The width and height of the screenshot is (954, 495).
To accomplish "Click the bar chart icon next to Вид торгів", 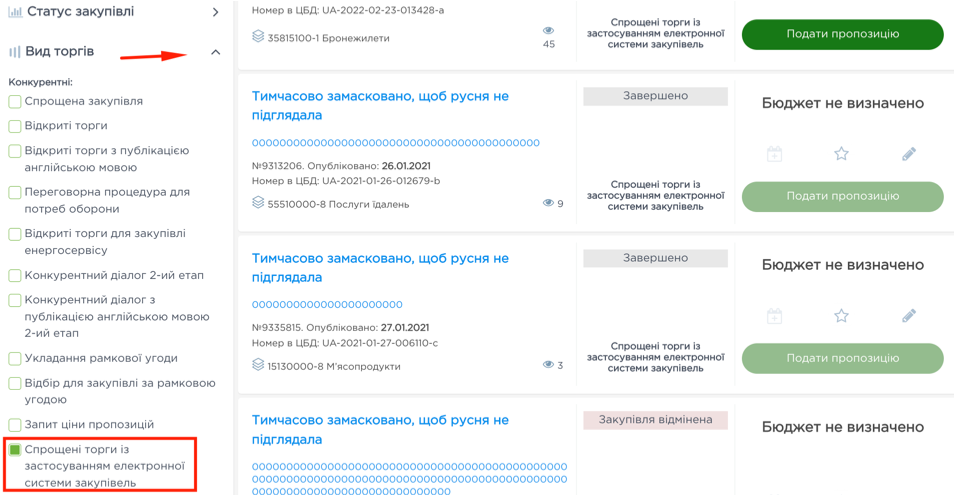I will [x=15, y=52].
